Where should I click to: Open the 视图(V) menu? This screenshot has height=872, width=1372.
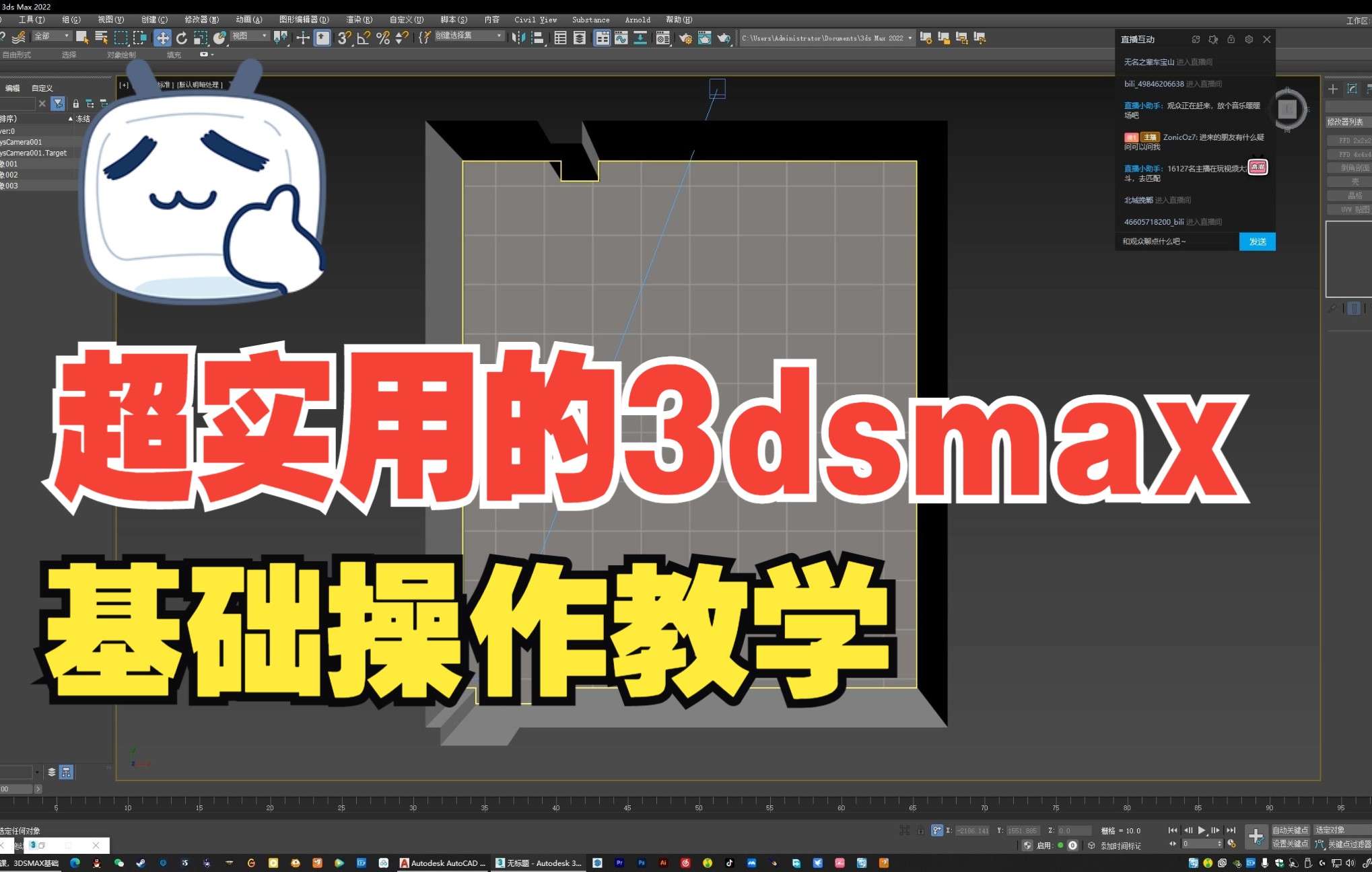(111, 20)
